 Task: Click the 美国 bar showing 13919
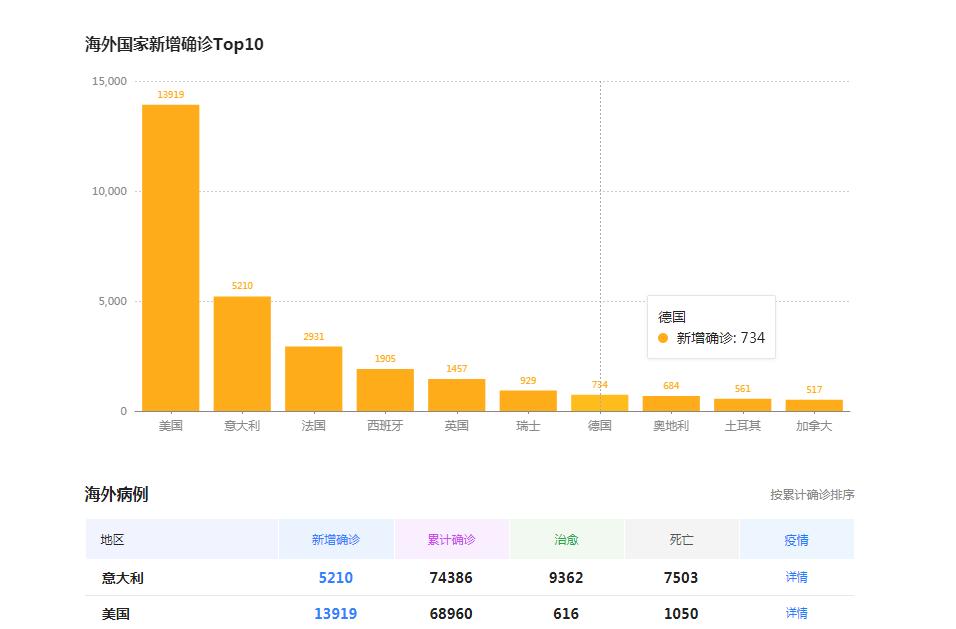171,258
